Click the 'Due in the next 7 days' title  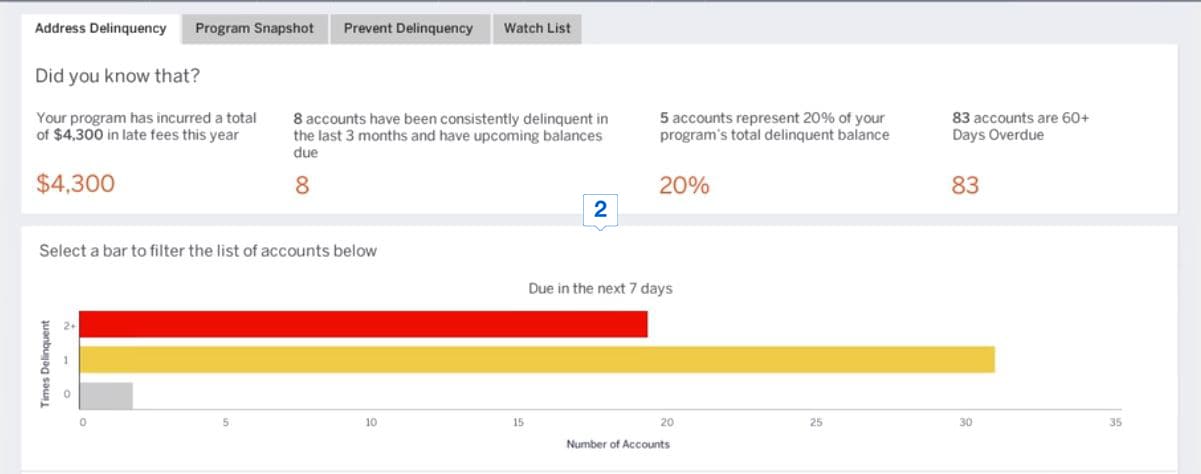point(600,289)
